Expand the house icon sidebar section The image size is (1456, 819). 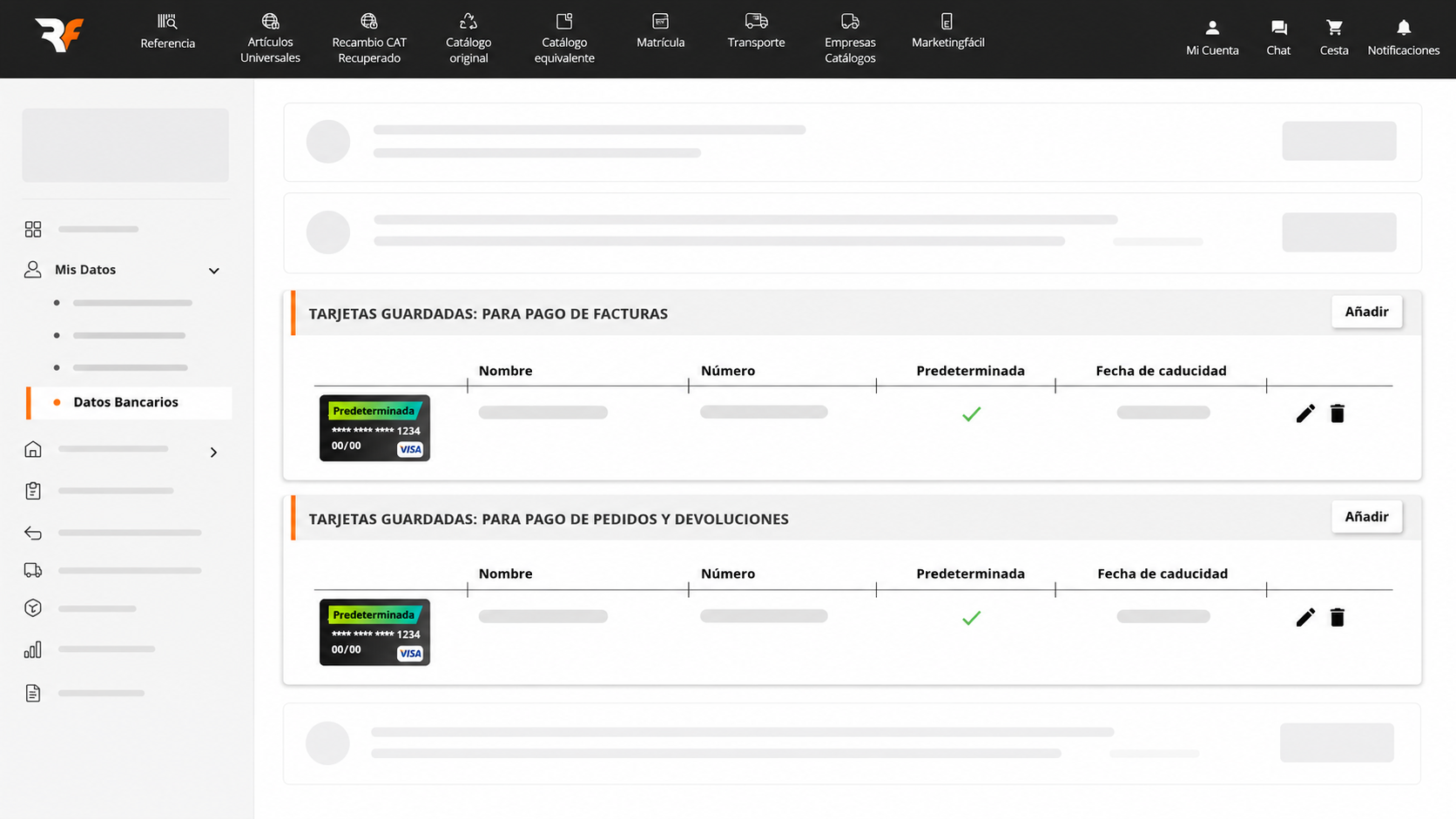(x=213, y=452)
